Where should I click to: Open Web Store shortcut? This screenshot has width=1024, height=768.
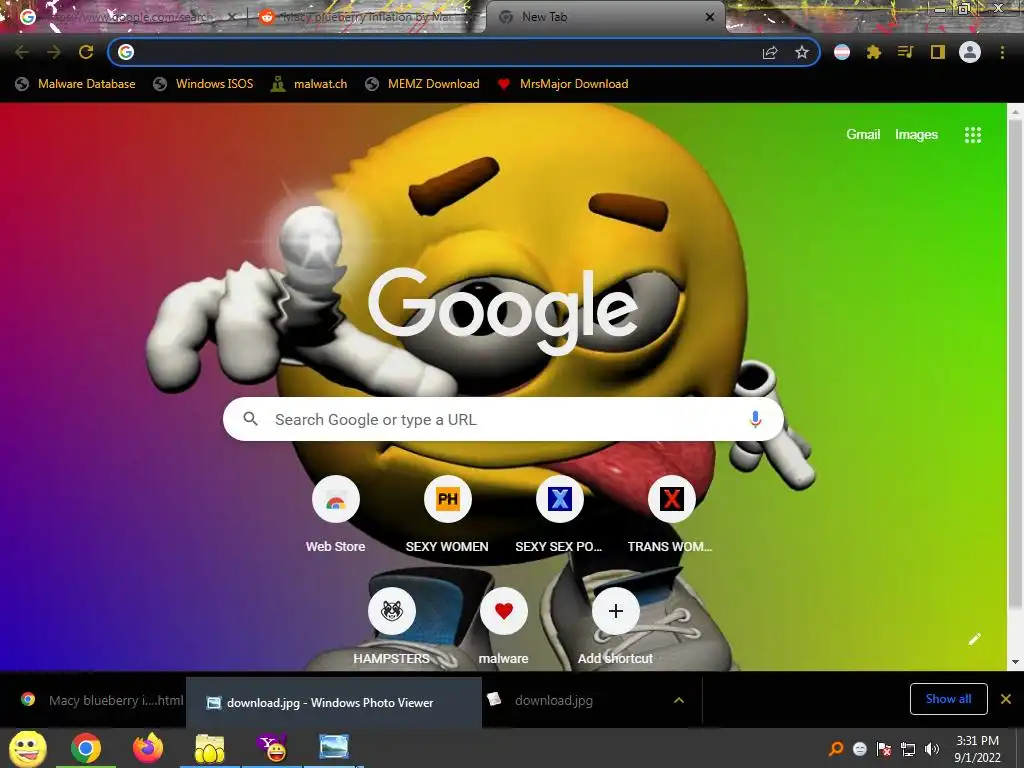[336, 515]
